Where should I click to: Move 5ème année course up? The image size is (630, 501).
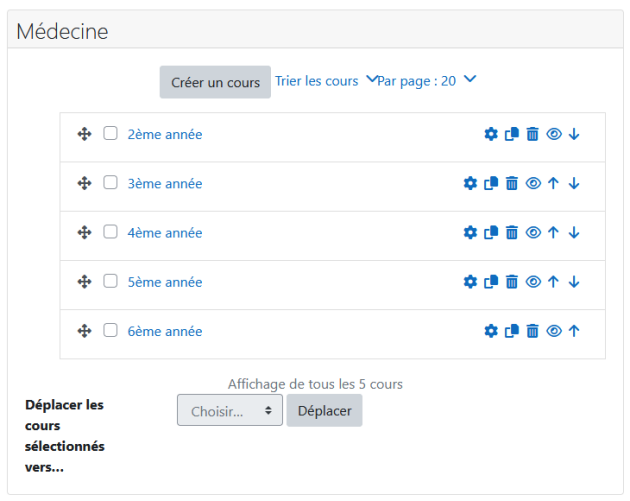coord(553,282)
